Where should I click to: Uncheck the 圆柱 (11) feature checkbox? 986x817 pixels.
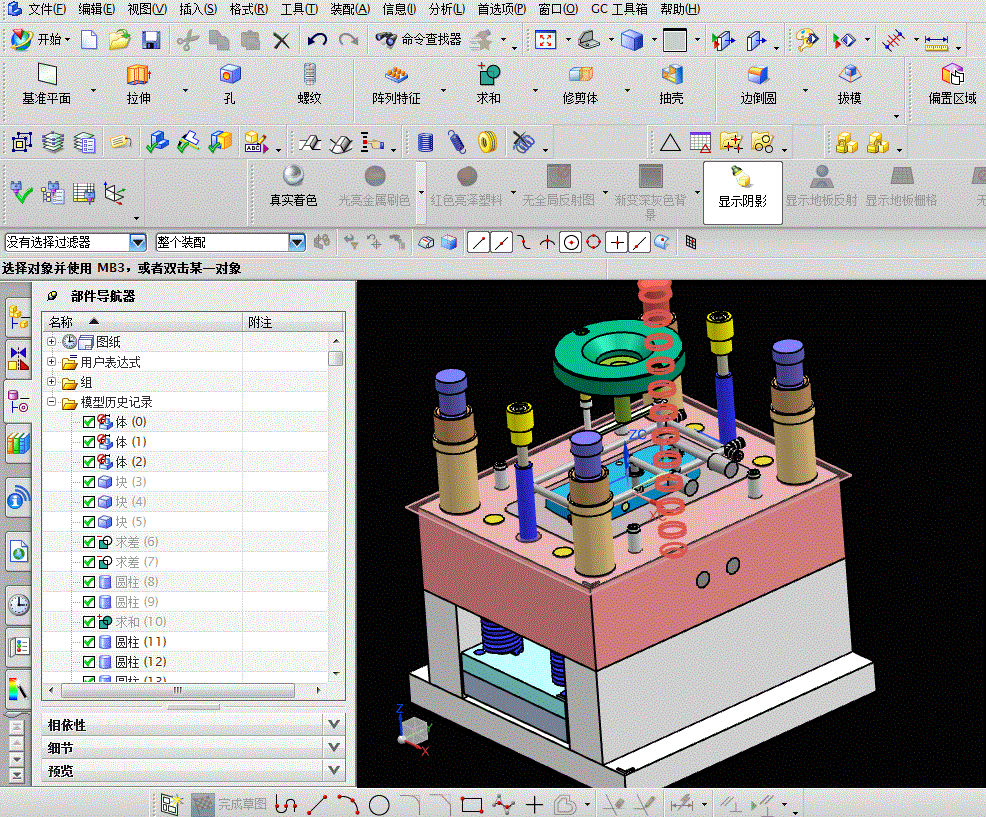coord(89,642)
